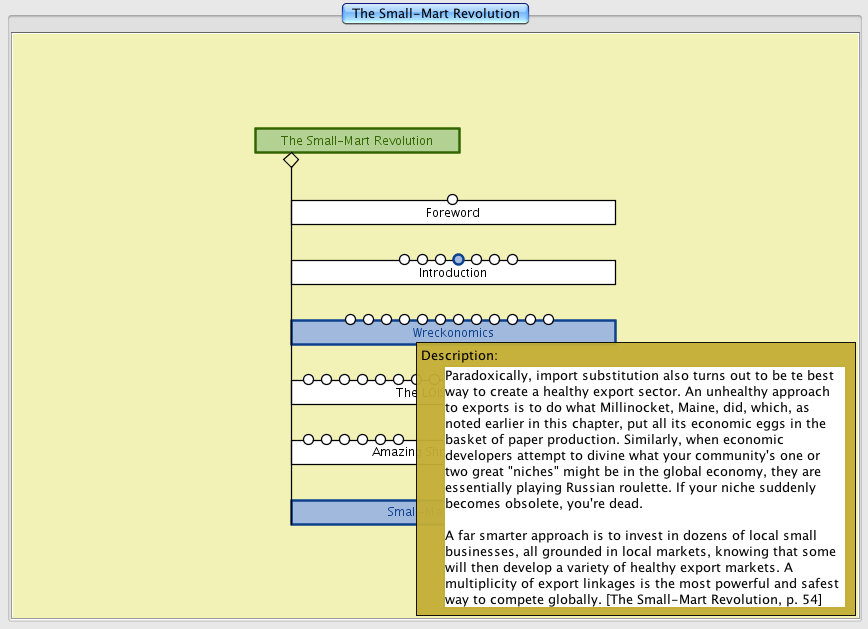The height and width of the screenshot is (629, 868).
Task: Select second circle above Introduction
Action: pyautogui.click(x=422, y=260)
